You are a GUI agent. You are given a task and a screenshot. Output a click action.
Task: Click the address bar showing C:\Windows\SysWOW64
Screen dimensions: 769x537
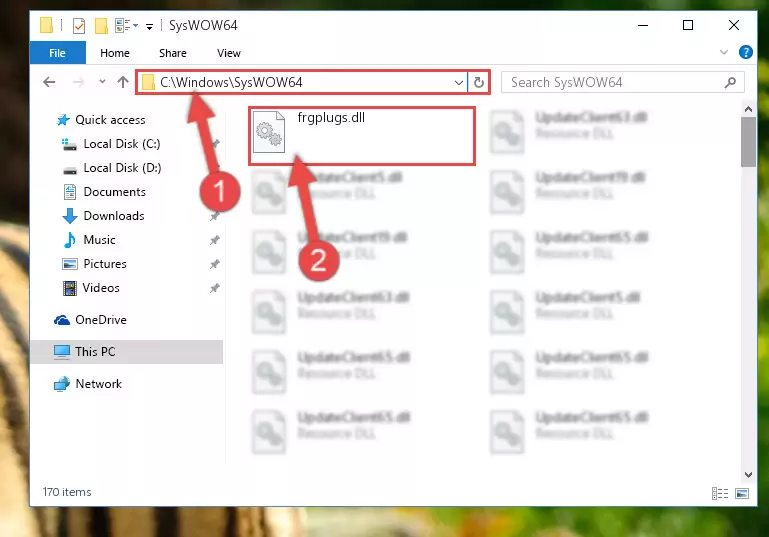[x=302, y=82]
